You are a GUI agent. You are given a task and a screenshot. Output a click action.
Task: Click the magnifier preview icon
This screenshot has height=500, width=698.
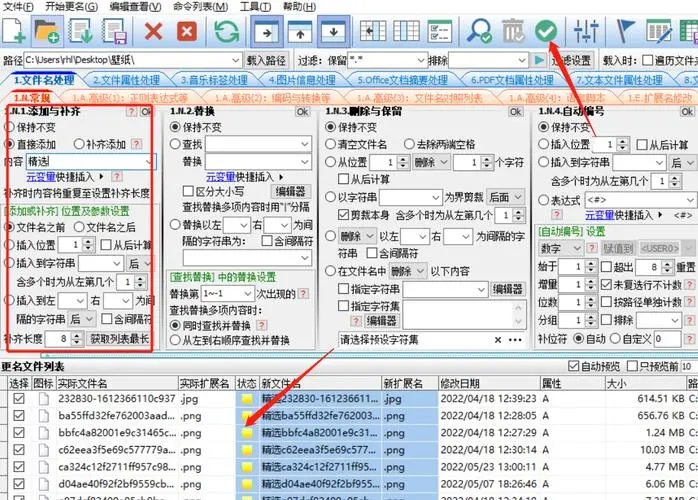[x=479, y=32]
